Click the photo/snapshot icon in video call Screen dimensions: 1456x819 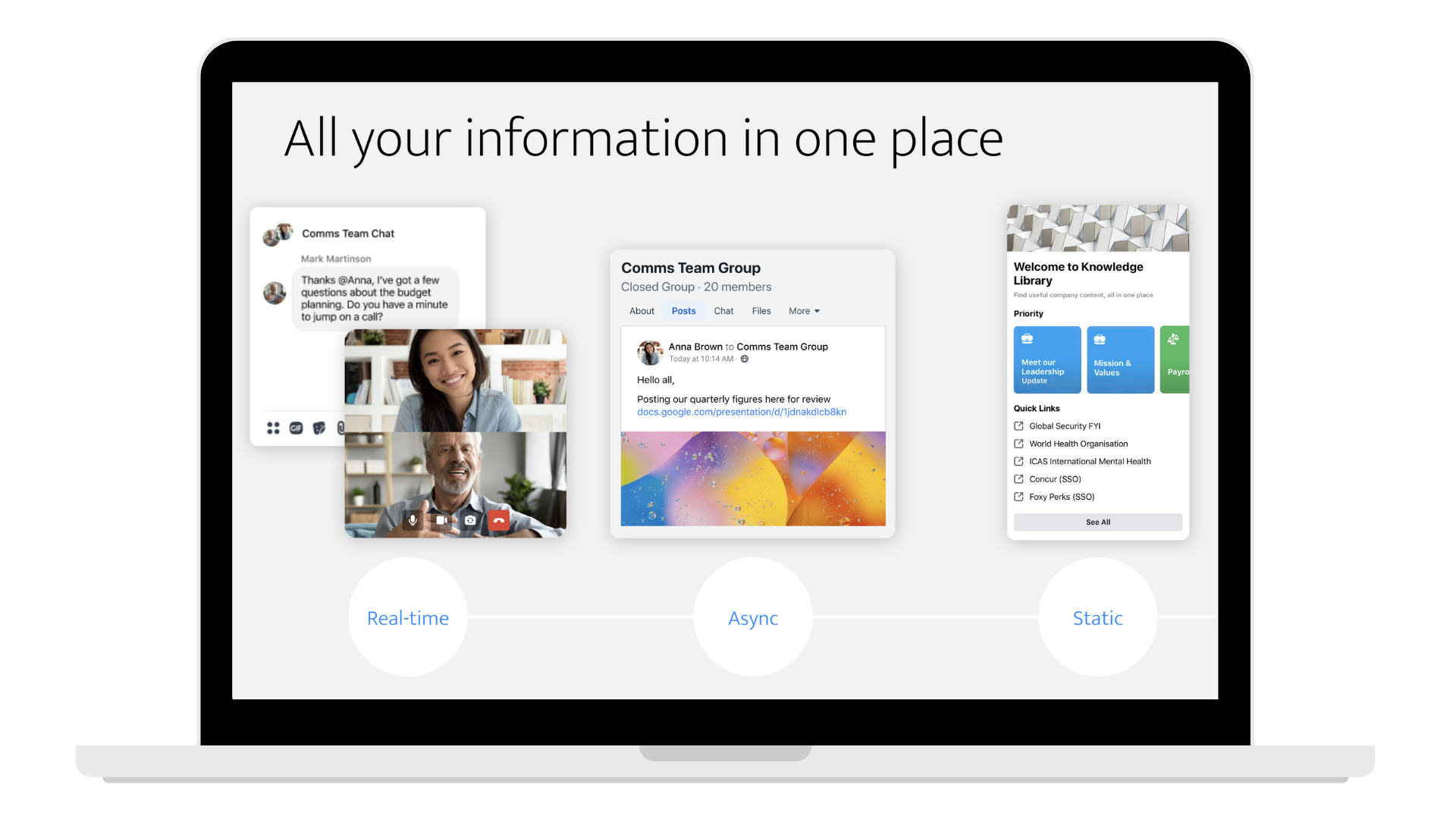pos(470,520)
